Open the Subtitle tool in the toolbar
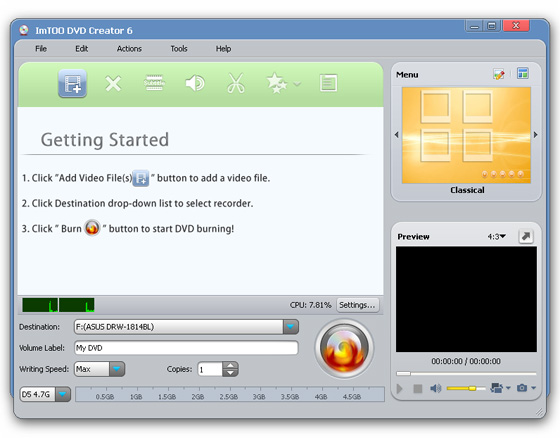Screen dimensions: 560x438 click(154, 83)
